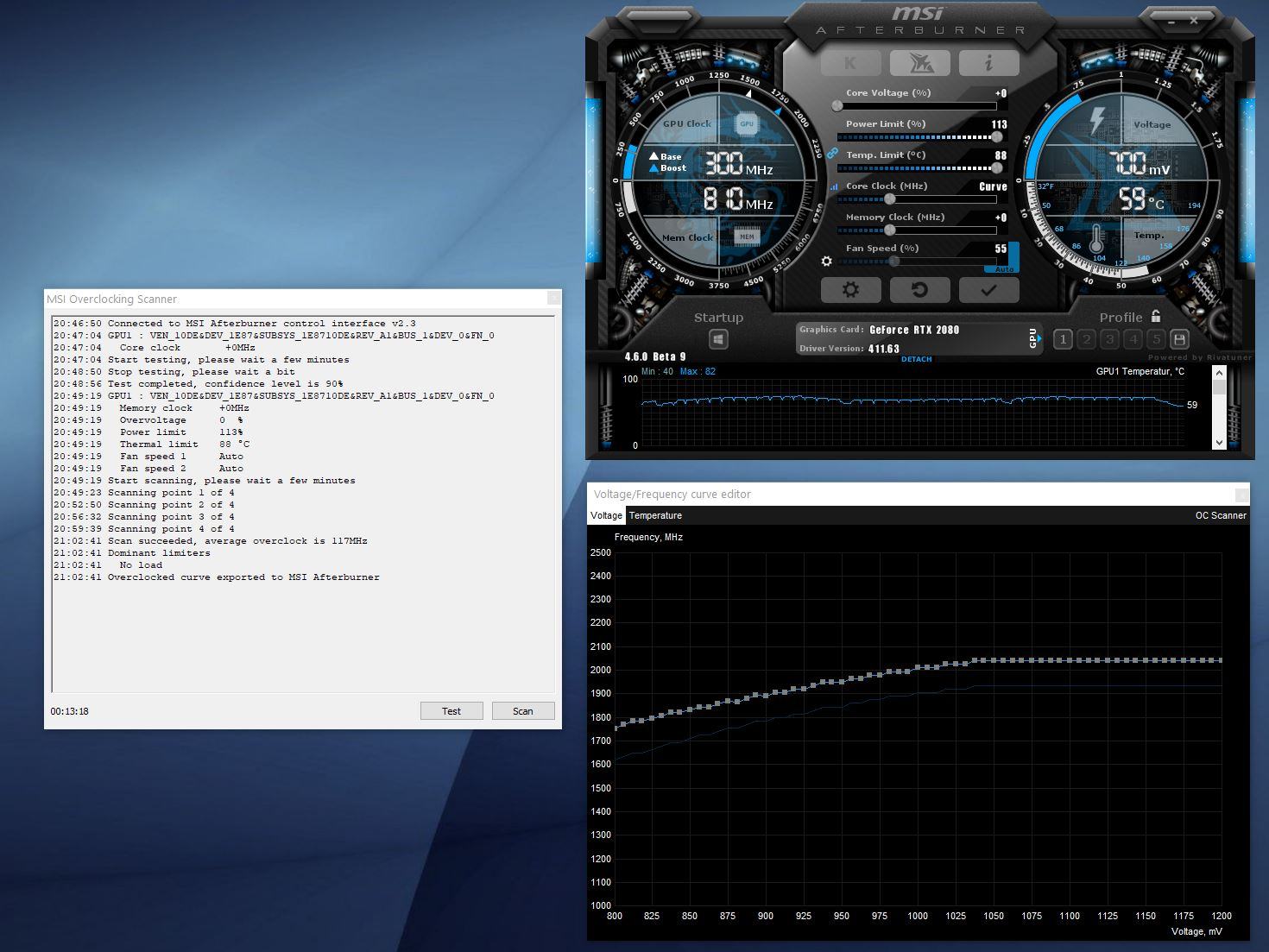
Task: Select profile slot 3
Action: coord(1109,339)
